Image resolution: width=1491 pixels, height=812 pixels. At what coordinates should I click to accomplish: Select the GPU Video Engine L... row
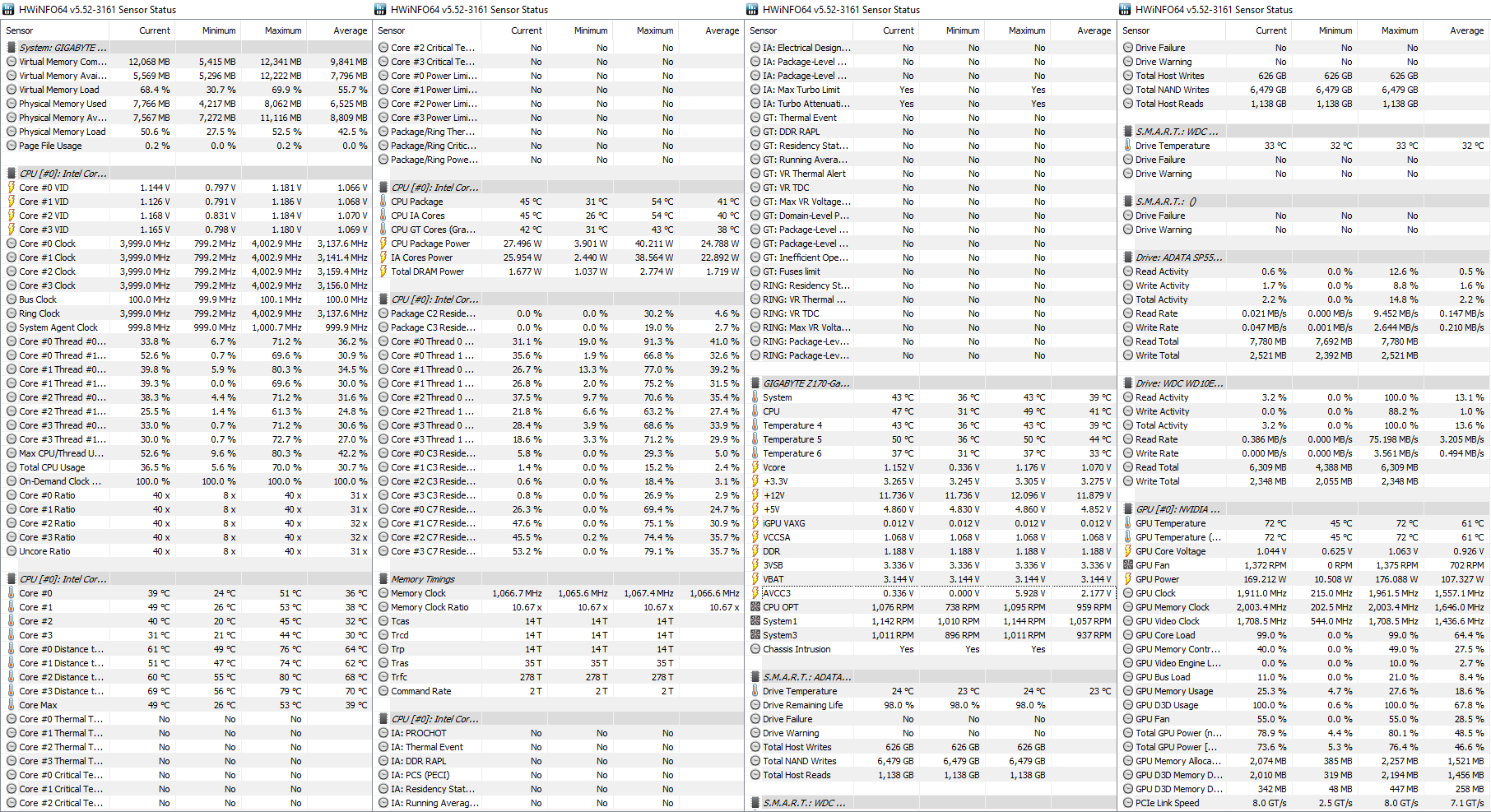coord(1303,663)
